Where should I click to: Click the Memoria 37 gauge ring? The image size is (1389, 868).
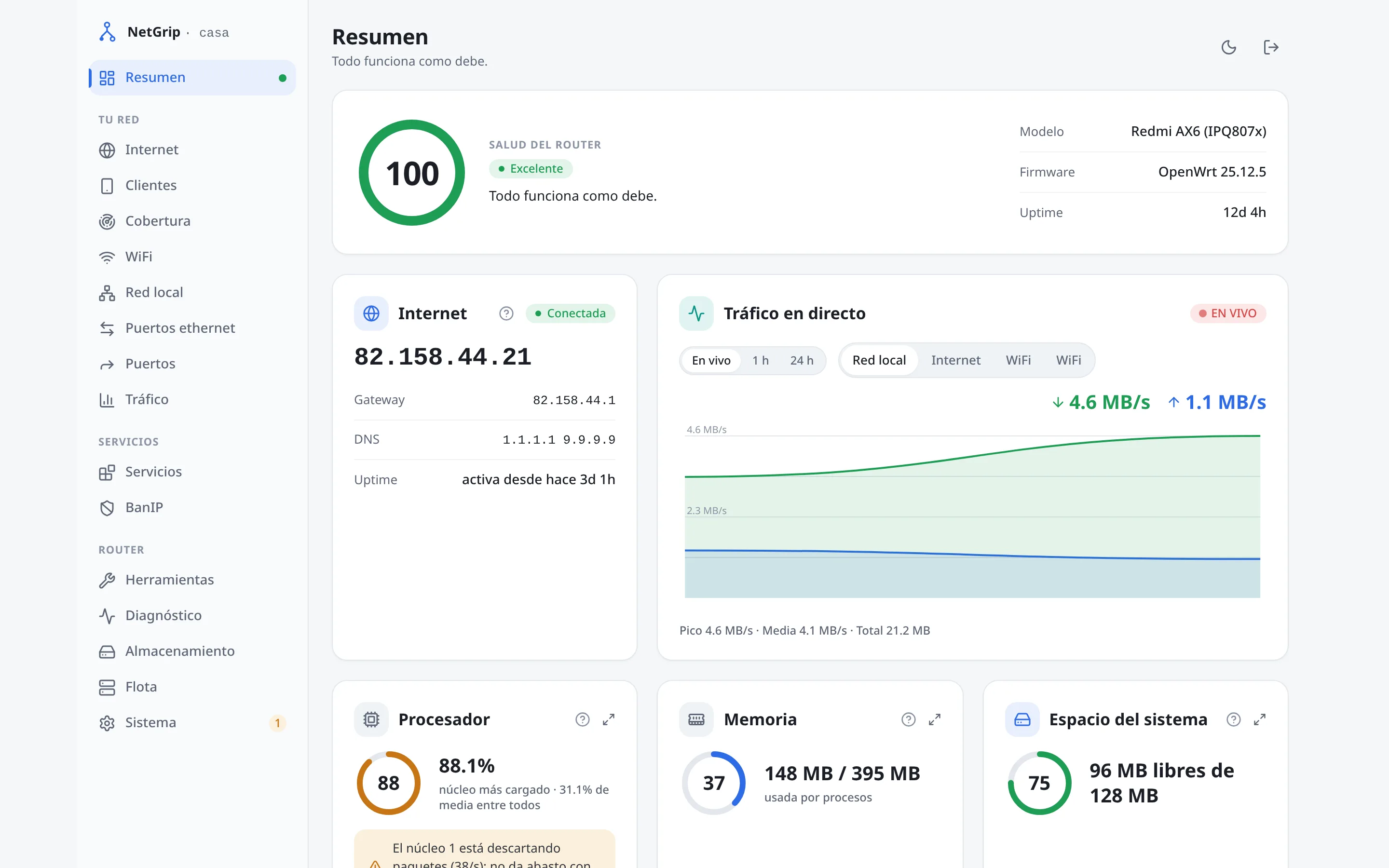[x=713, y=783]
